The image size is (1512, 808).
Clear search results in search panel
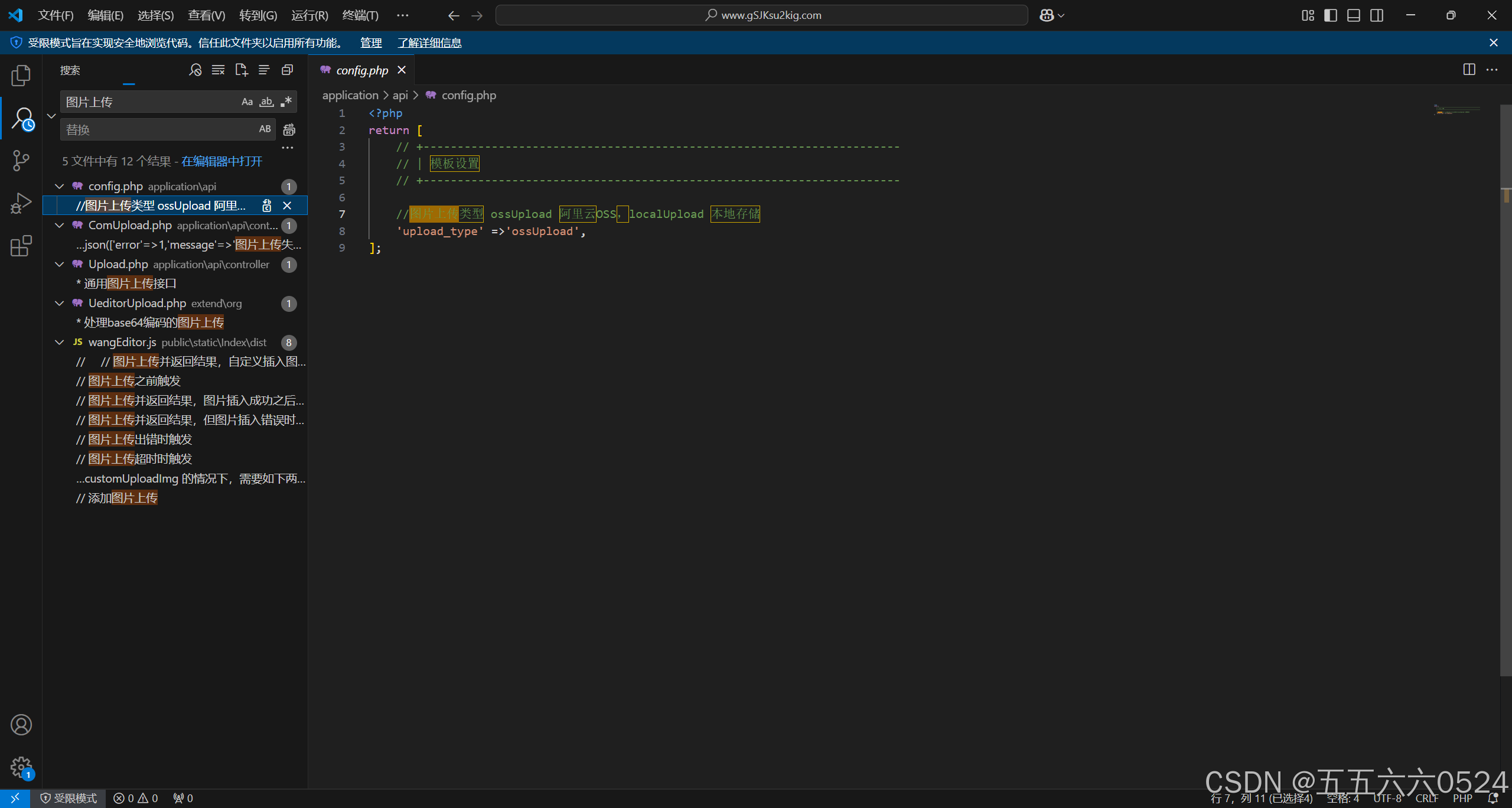pyautogui.click(x=218, y=70)
